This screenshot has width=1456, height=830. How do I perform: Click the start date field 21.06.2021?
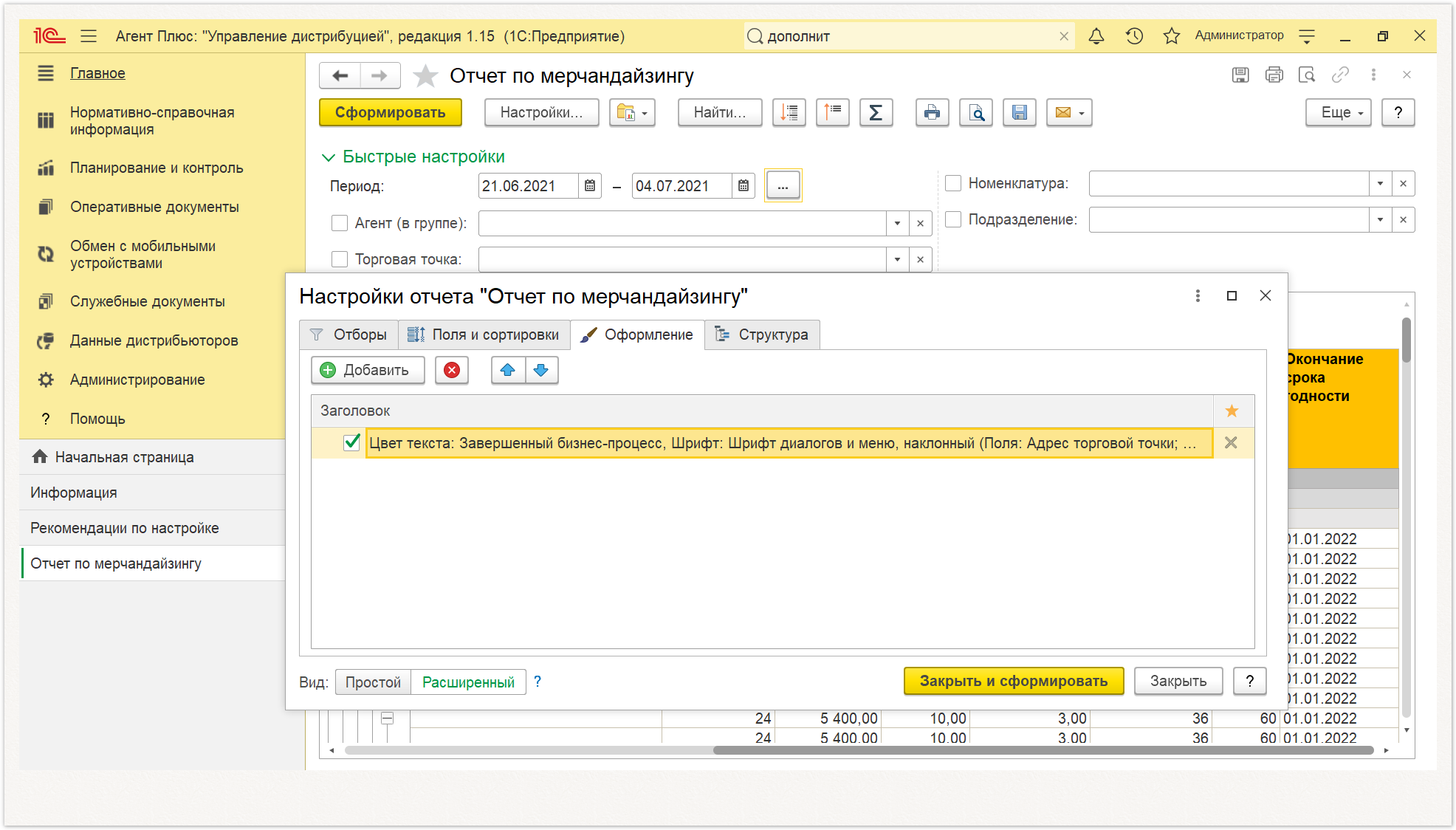point(527,186)
